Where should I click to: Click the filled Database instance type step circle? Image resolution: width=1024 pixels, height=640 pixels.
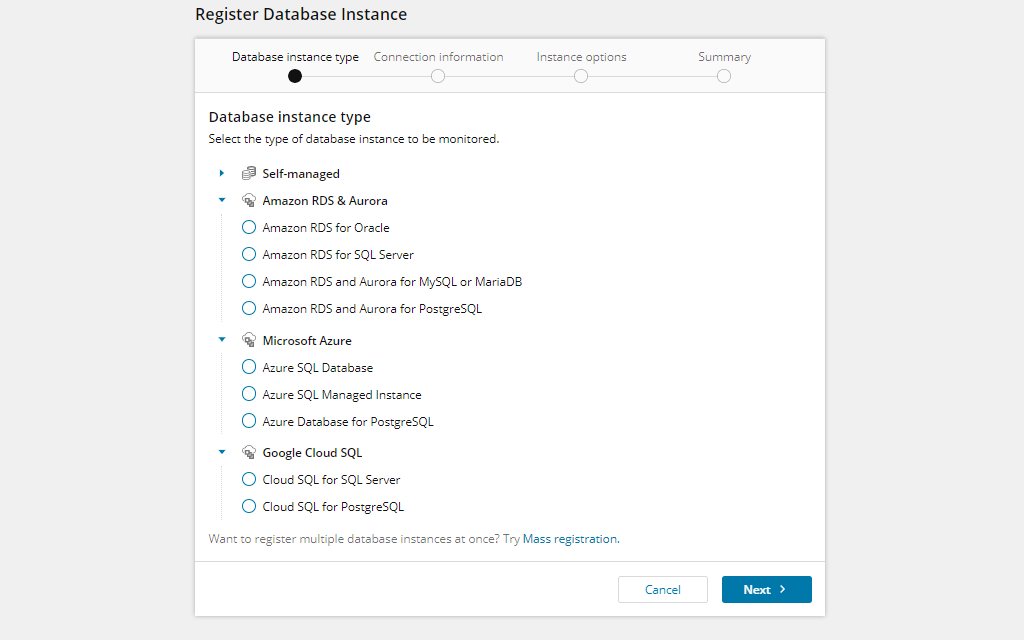[x=294, y=75]
